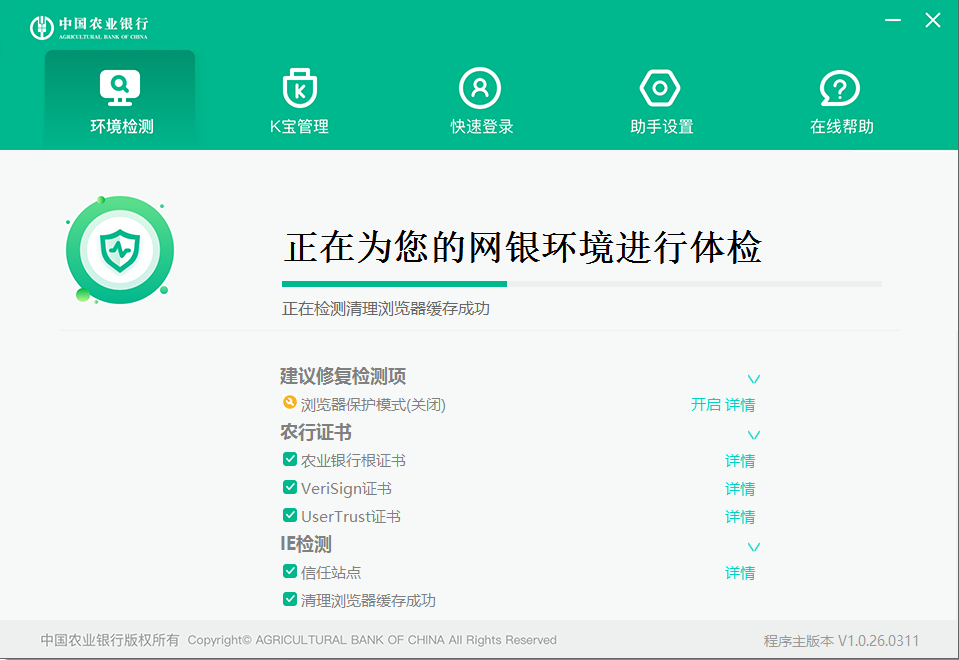Click the 助手设置 hexagon gear icon
Viewport: 959px width, 660px height.
pos(660,88)
